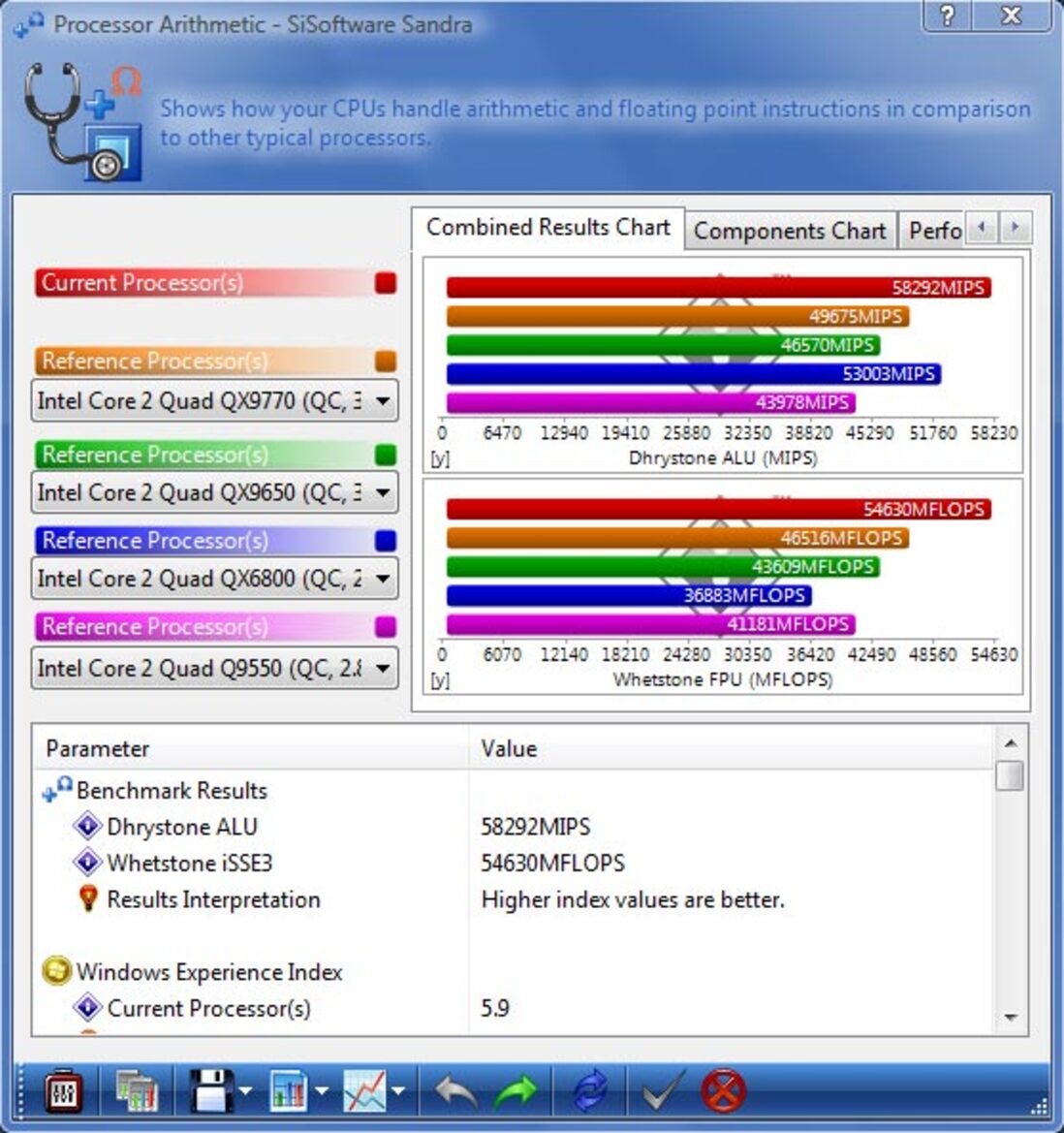Click the green 46570MIPS chart bar
Image resolution: width=1064 pixels, height=1133 pixels.
point(663,345)
